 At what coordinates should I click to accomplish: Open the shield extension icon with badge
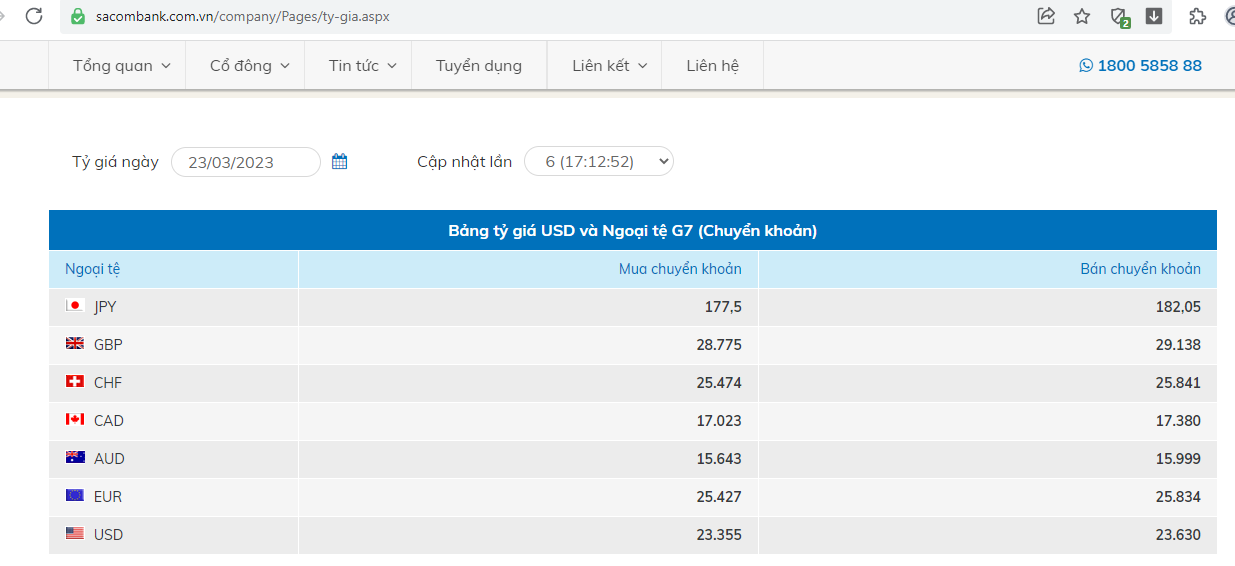pyautogui.click(x=1119, y=16)
